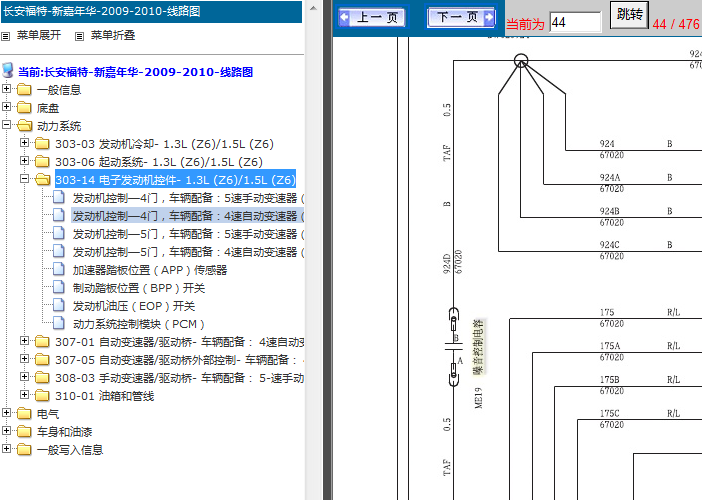The width and height of the screenshot is (702, 500).
Task: Expand the 一般写入信息 folder
Action: [6, 449]
